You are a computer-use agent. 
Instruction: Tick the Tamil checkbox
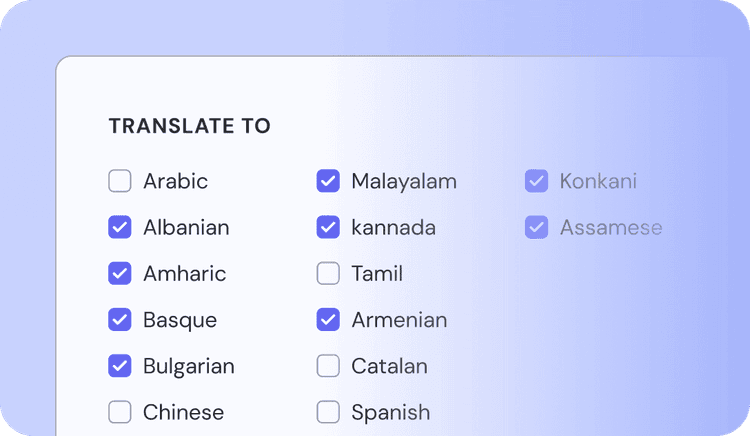point(328,273)
